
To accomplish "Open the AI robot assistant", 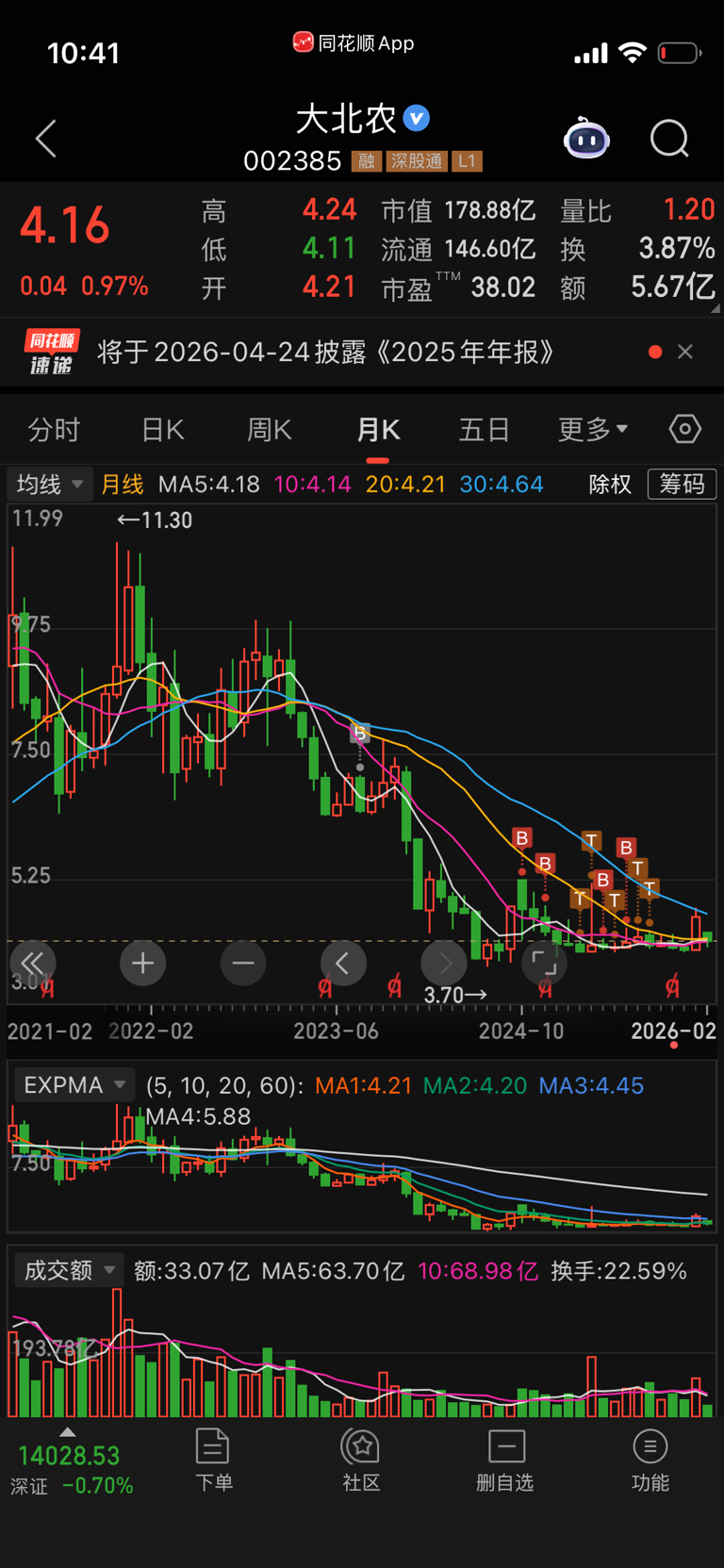I will (586, 139).
